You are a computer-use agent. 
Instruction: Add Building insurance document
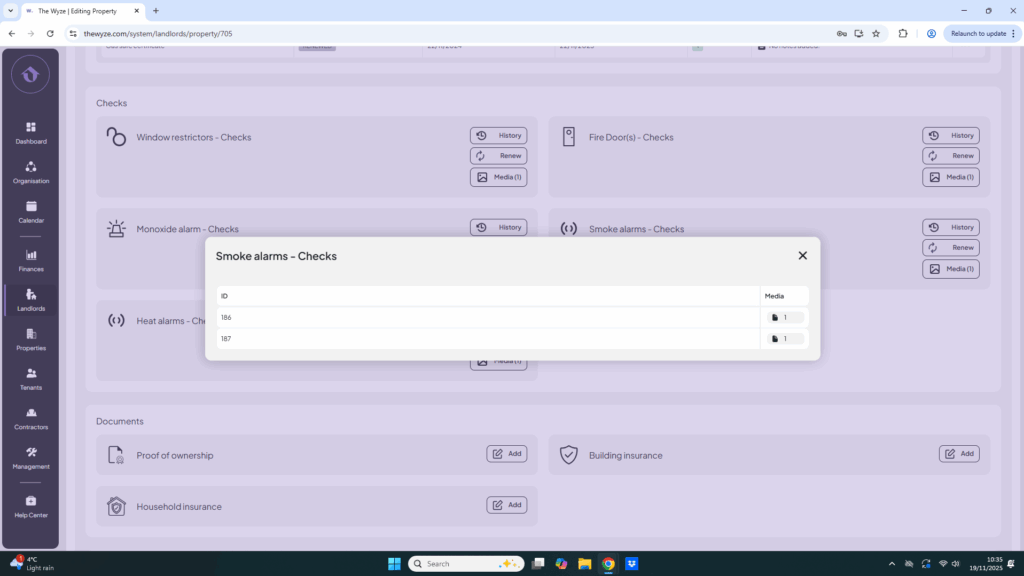pos(959,454)
